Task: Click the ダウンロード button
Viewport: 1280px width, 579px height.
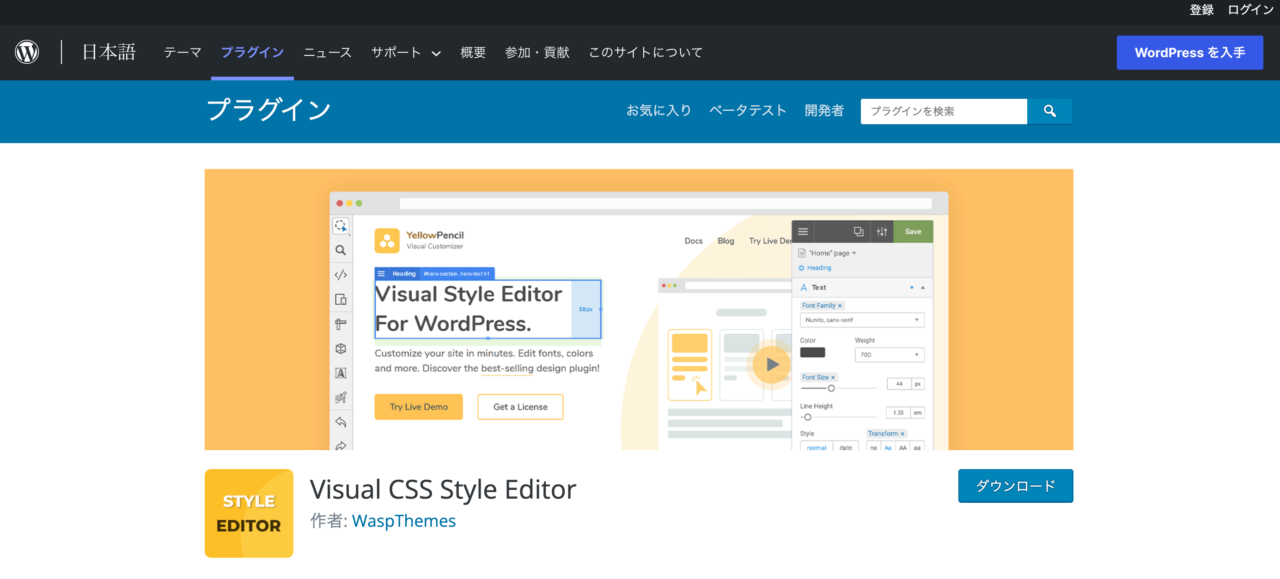Action: coord(1015,485)
